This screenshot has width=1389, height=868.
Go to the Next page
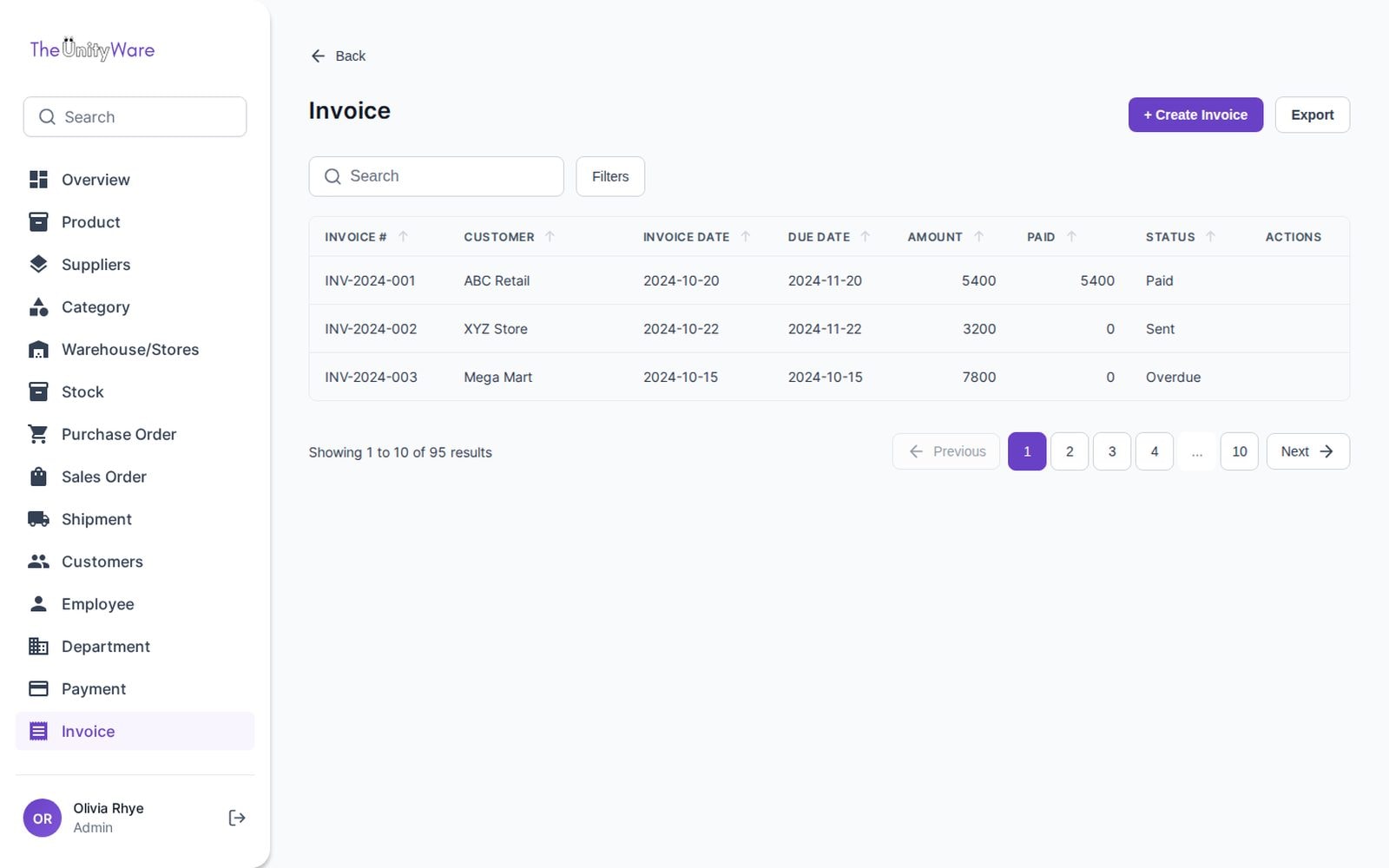[x=1307, y=451]
